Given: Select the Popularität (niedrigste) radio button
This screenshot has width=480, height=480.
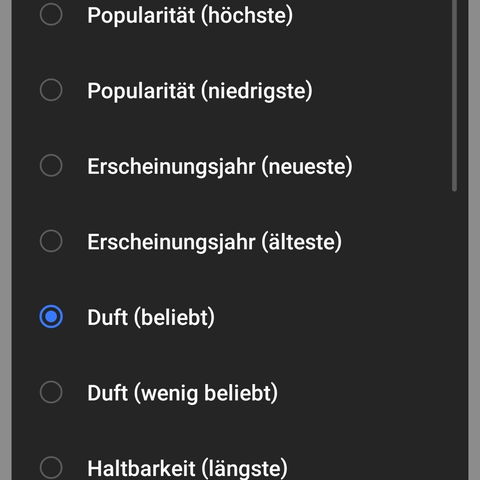Looking at the screenshot, I should (51, 90).
